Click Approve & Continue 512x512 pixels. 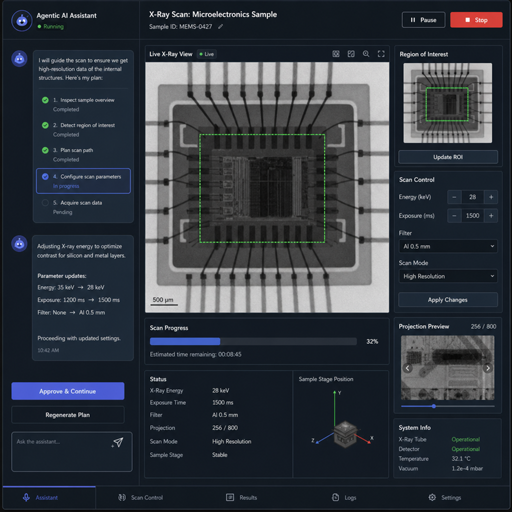pos(68,391)
